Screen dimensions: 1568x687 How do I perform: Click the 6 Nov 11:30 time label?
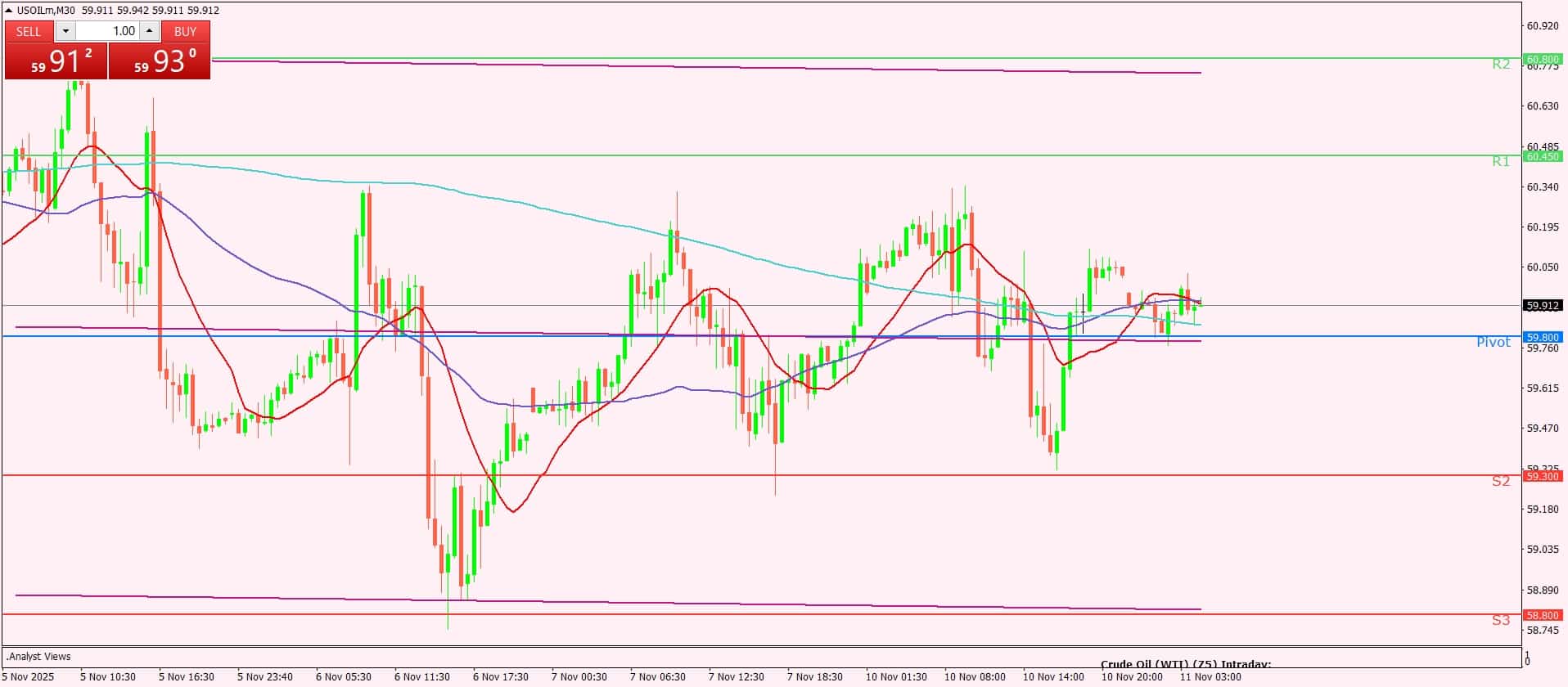[x=422, y=677]
